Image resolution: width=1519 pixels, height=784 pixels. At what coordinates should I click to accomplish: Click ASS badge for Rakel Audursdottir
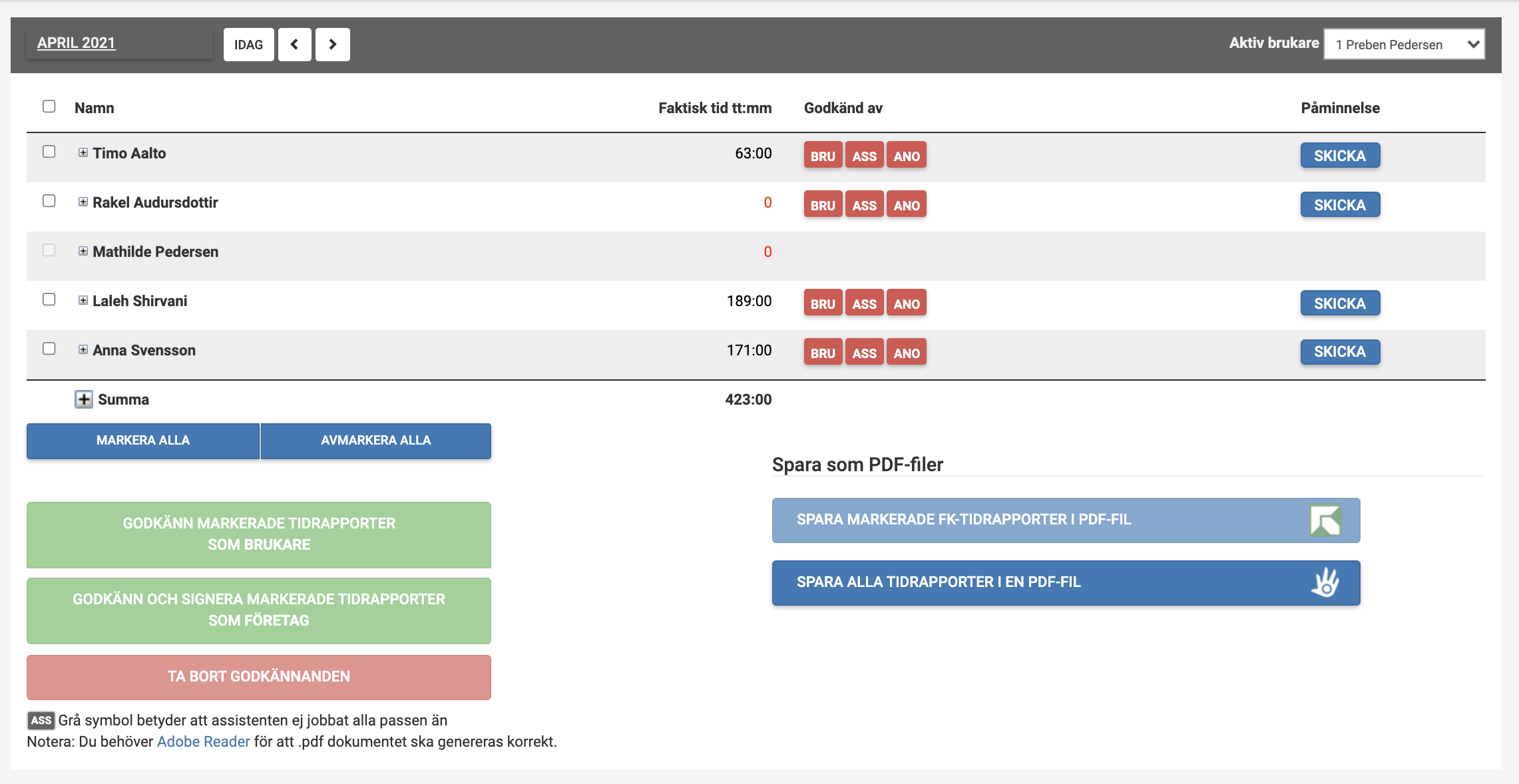[864, 205]
